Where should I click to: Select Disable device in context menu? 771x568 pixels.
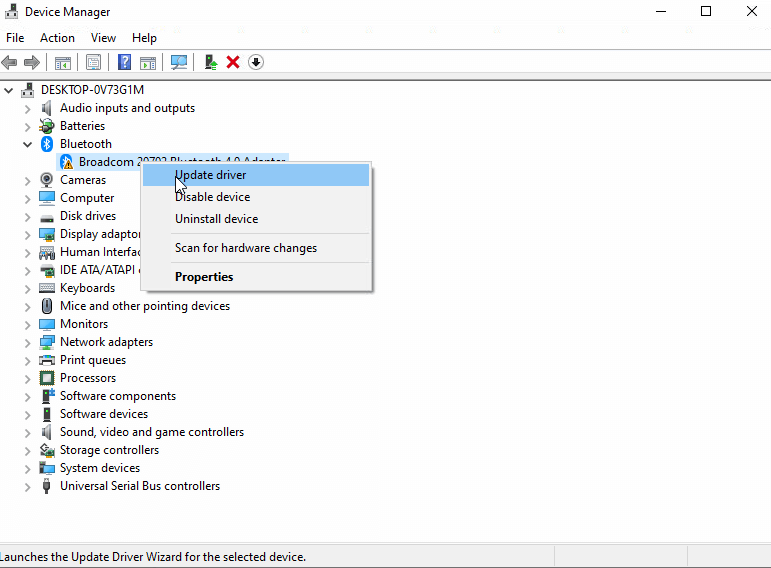(x=212, y=197)
